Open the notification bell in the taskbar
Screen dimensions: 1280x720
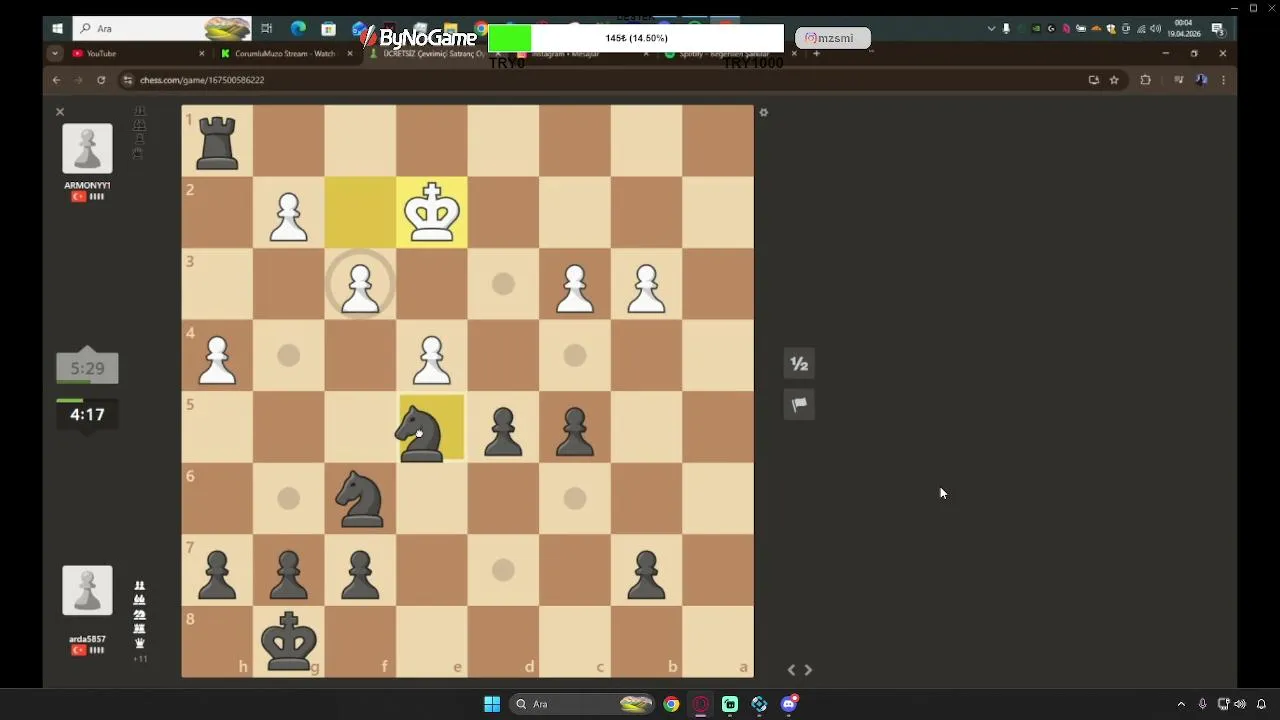(1261, 704)
